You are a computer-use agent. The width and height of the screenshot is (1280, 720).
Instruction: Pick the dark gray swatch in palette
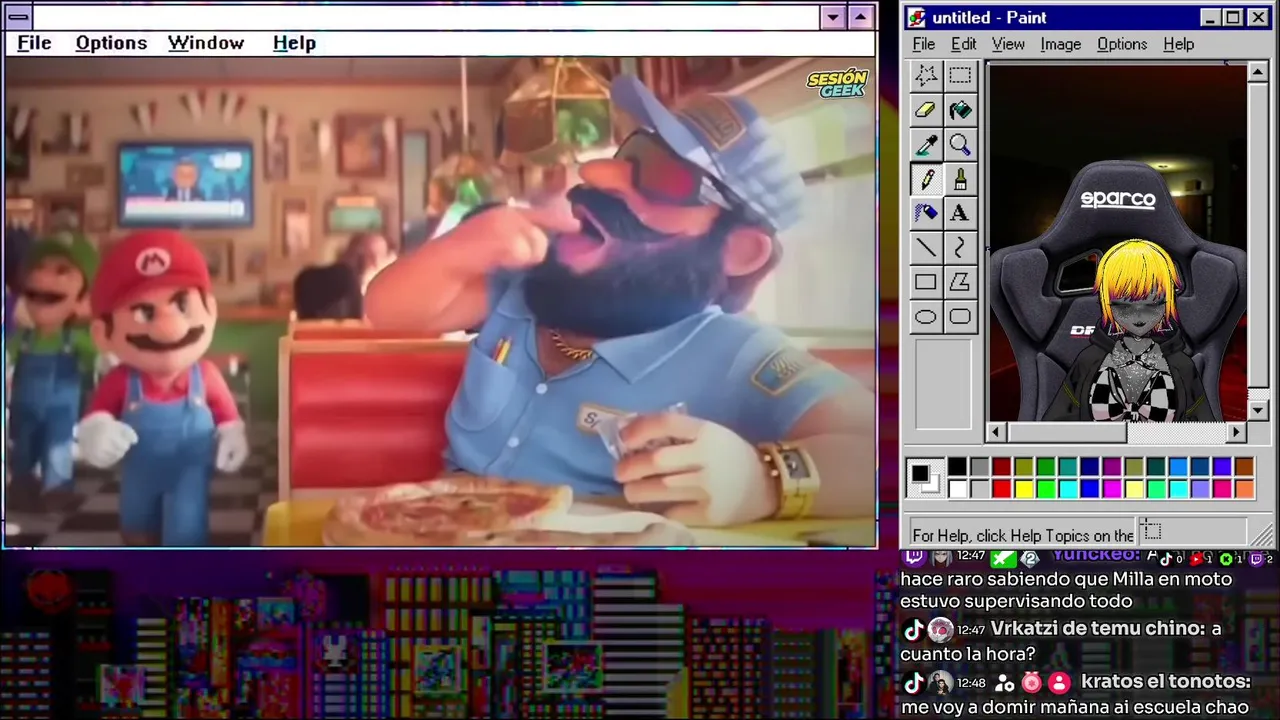(x=979, y=467)
